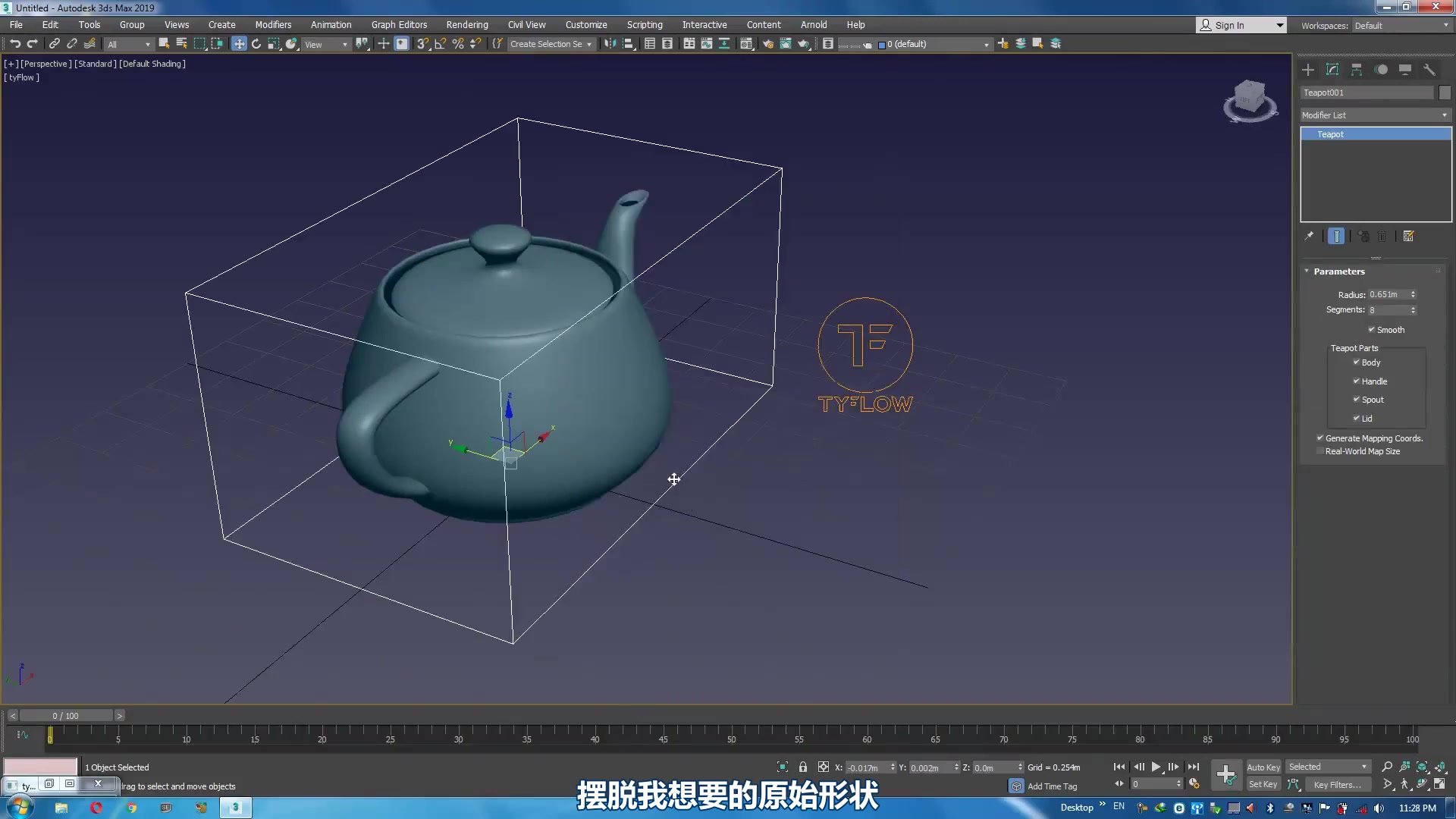
Task: Expand the Selected key filter dropdown
Action: [x=1366, y=767]
